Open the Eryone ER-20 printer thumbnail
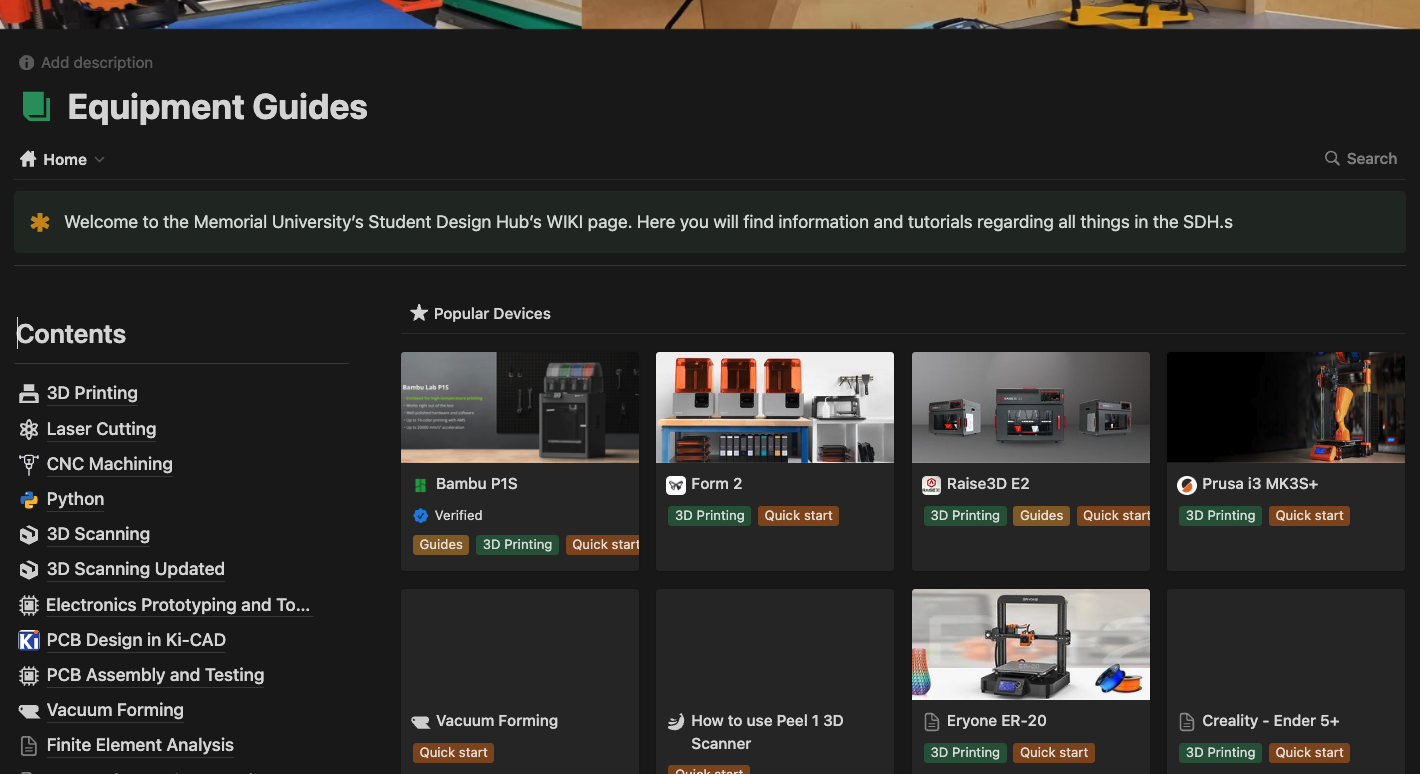 coord(1031,644)
